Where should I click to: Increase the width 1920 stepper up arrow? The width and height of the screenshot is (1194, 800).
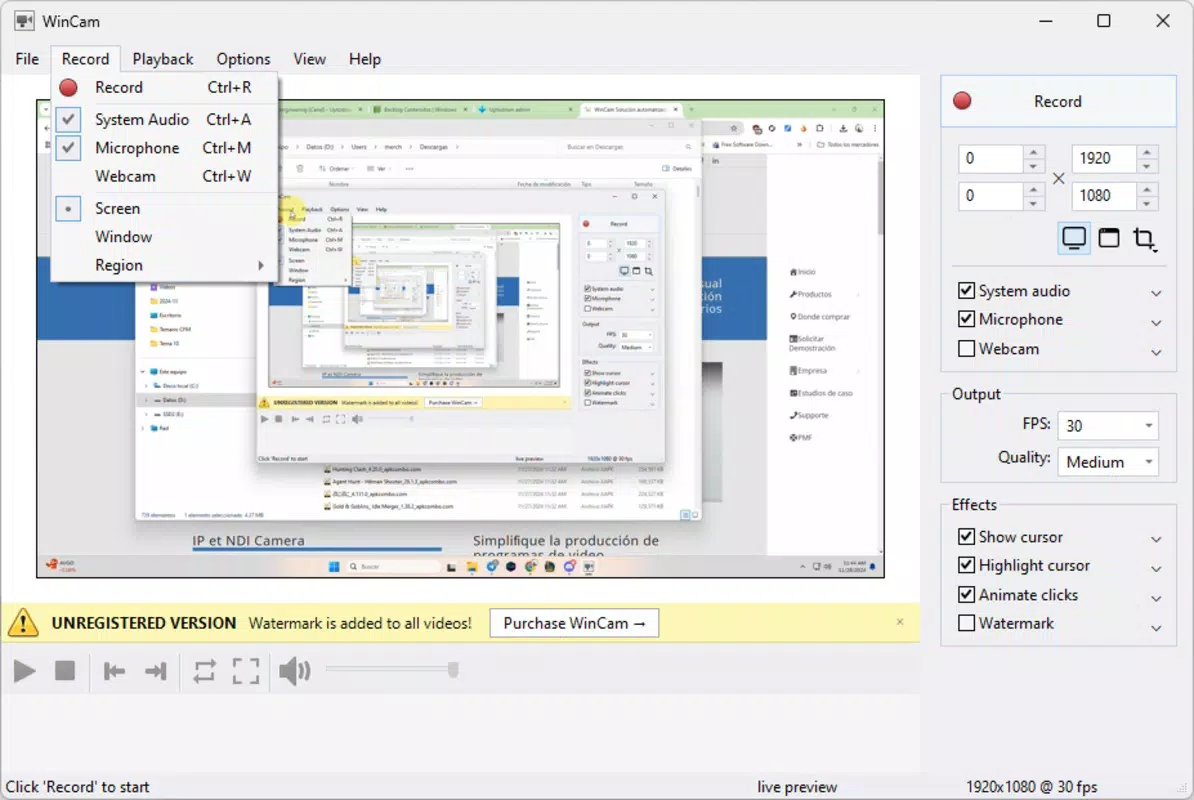[1147, 151]
